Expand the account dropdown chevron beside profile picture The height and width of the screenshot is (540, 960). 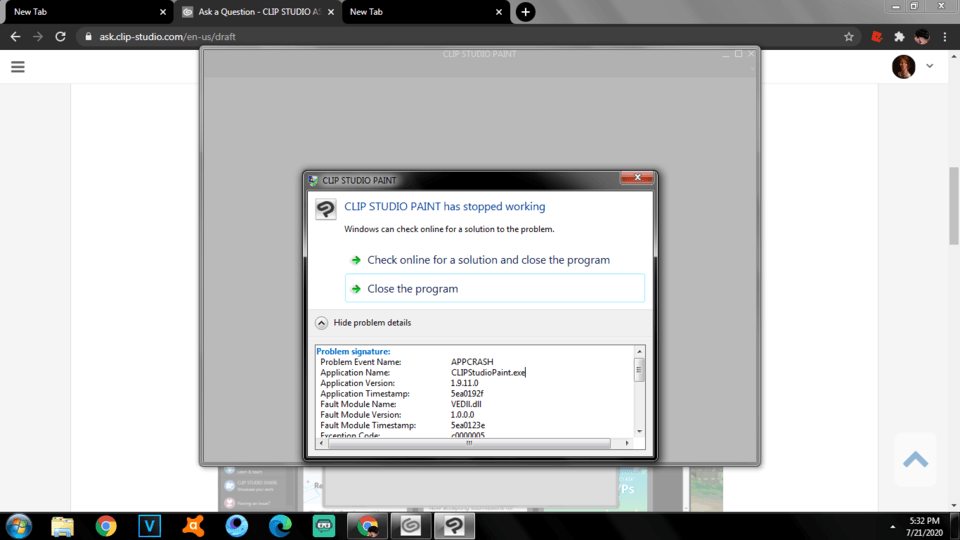tap(929, 66)
